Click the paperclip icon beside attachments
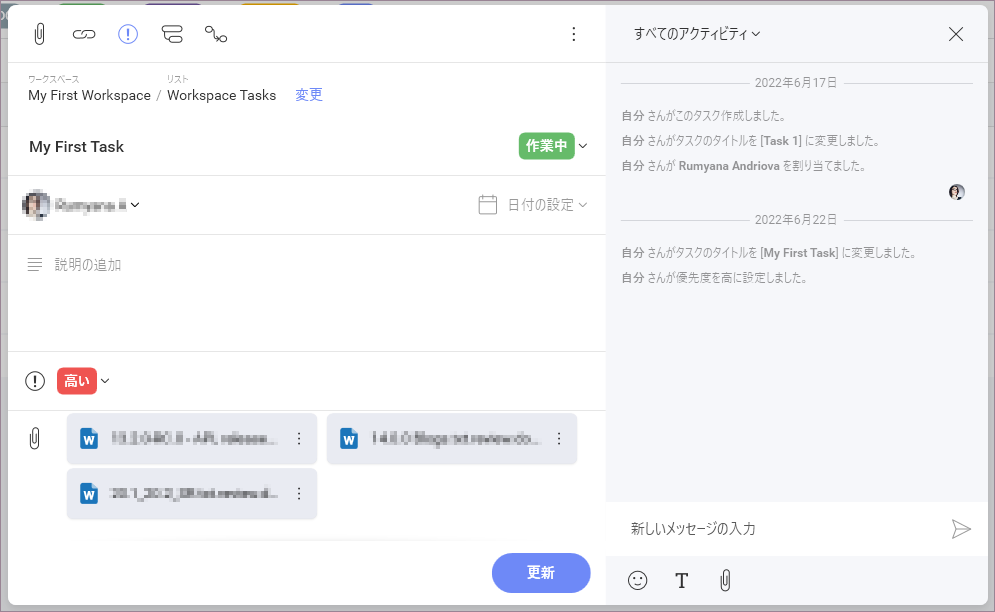The width and height of the screenshot is (995, 612). click(x=35, y=439)
